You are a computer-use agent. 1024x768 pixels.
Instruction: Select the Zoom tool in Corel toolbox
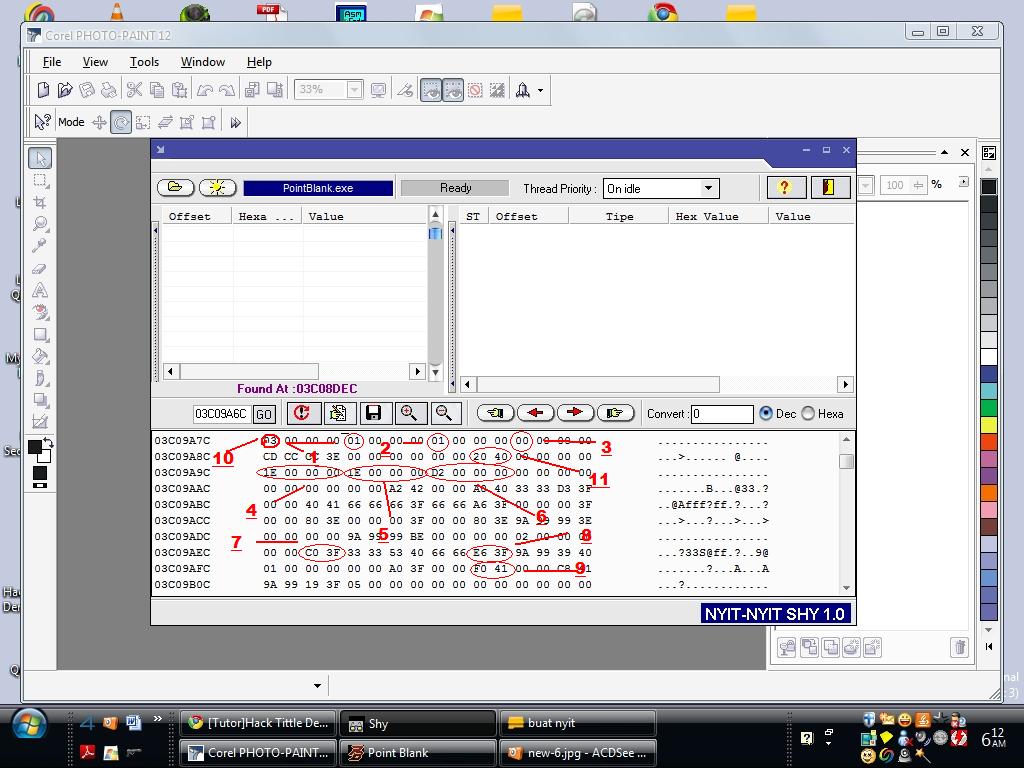[40, 224]
